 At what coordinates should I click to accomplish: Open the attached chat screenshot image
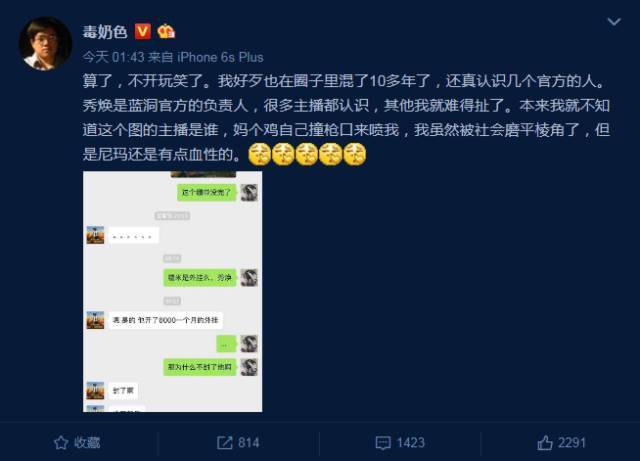173,292
